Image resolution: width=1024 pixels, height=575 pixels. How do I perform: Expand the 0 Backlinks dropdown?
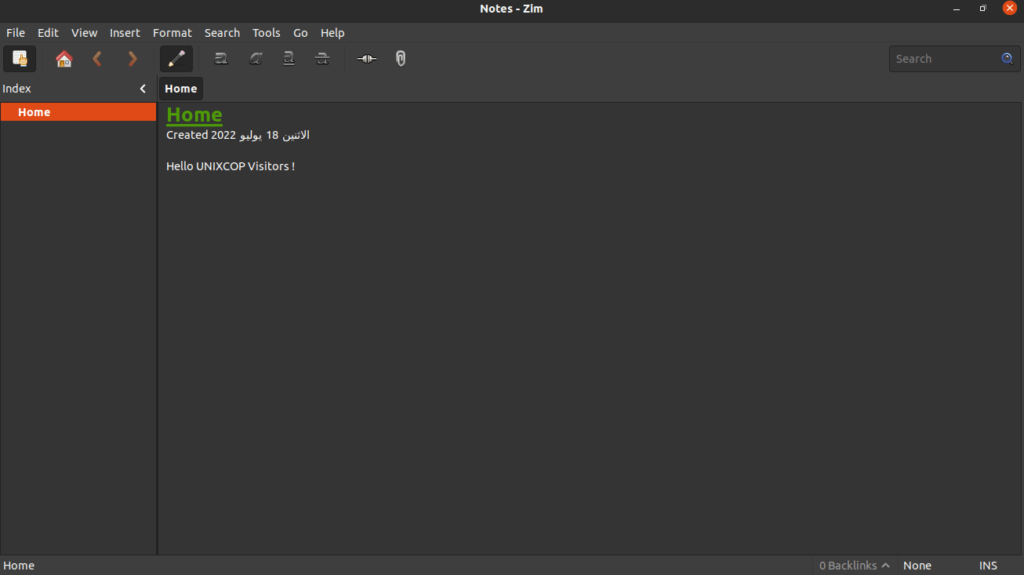click(x=854, y=566)
